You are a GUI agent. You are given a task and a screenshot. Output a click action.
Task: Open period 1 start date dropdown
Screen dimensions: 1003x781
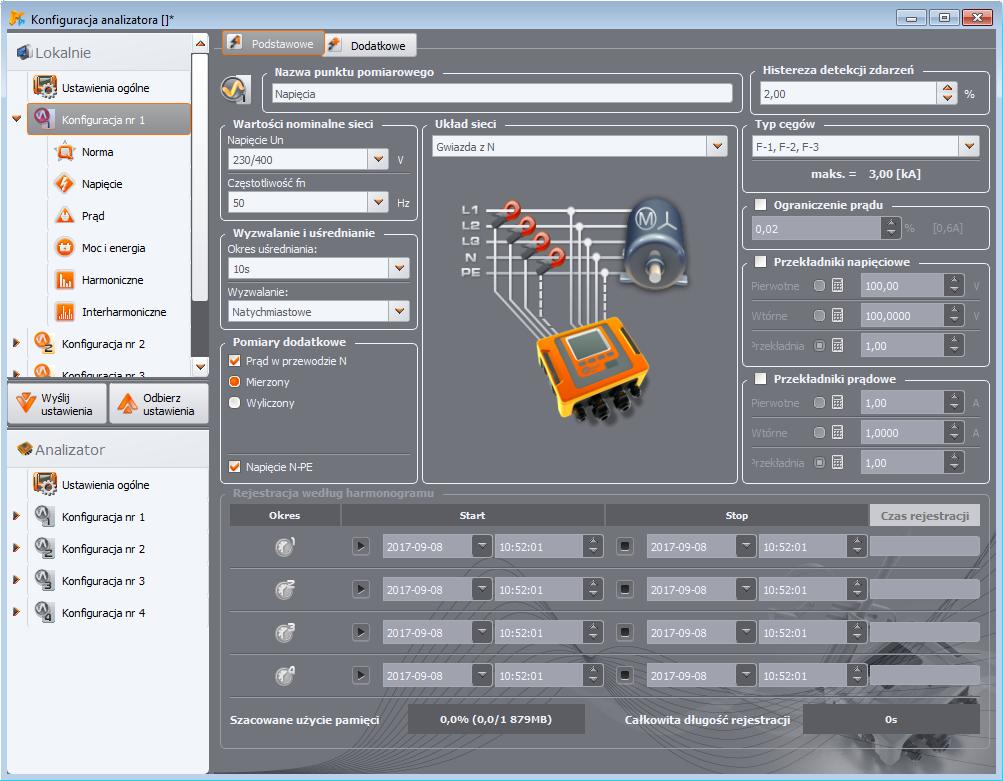(x=482, y=546)
